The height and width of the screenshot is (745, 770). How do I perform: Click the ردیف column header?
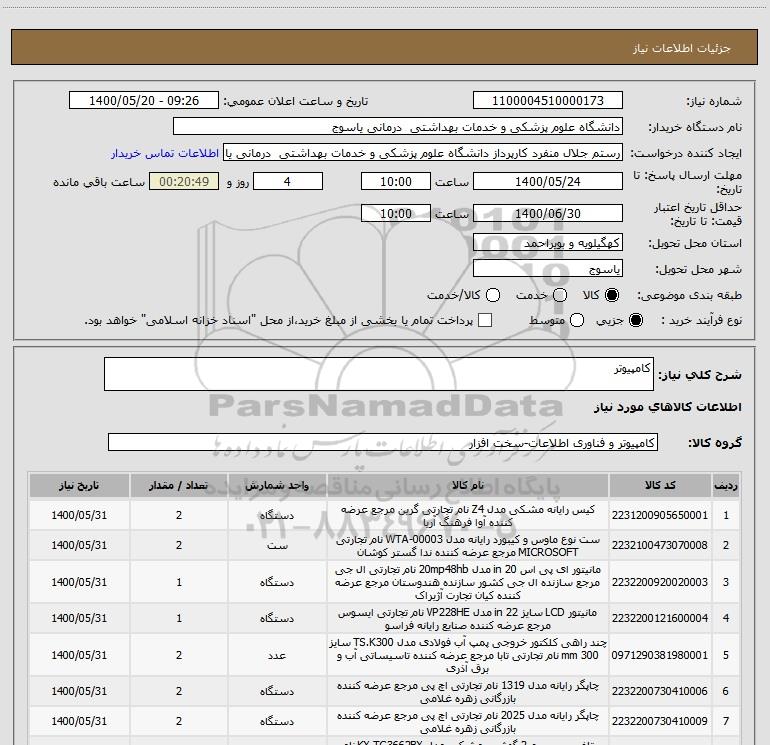point(726,485)
